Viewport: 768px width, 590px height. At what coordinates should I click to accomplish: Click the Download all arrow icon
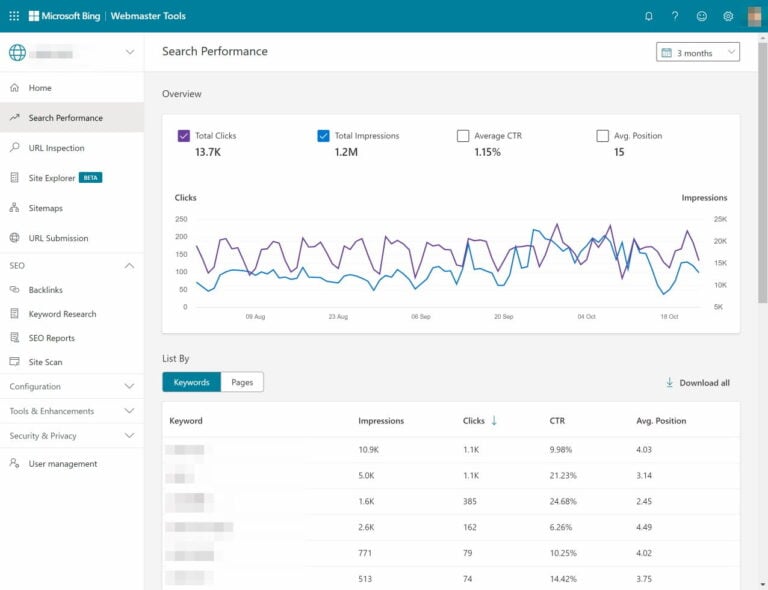[x=669, y=383]
